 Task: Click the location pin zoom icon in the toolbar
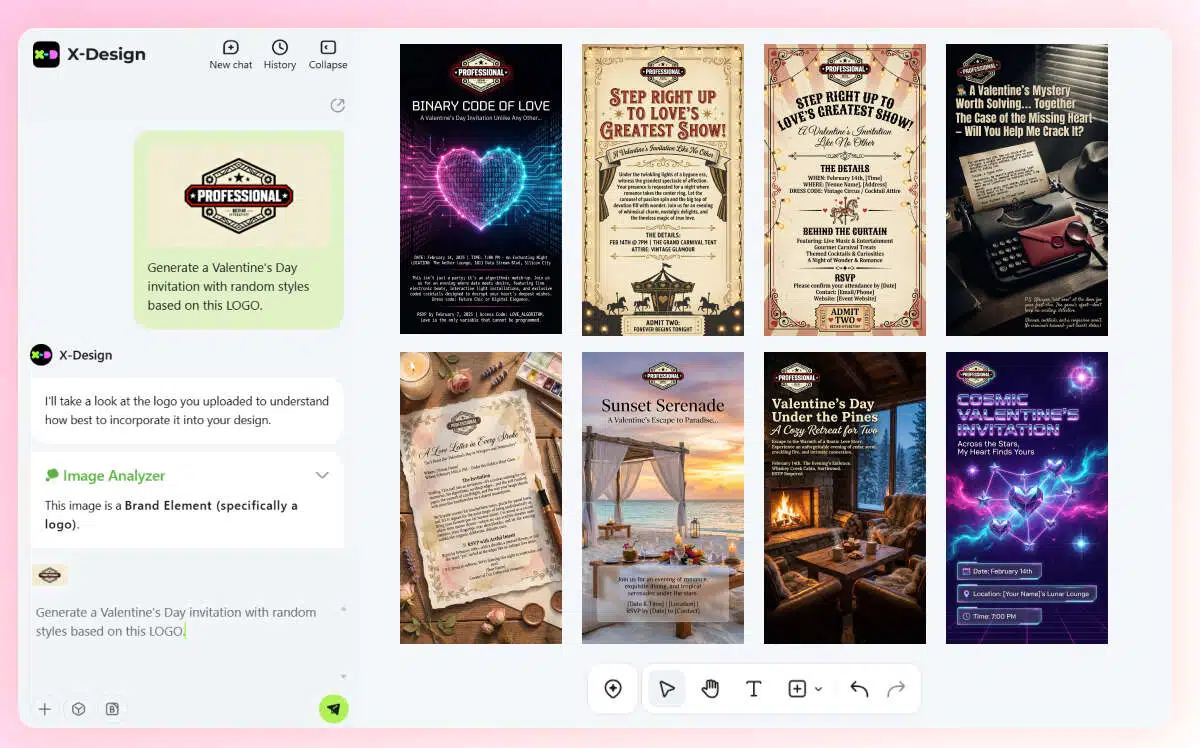pos(613,689)
